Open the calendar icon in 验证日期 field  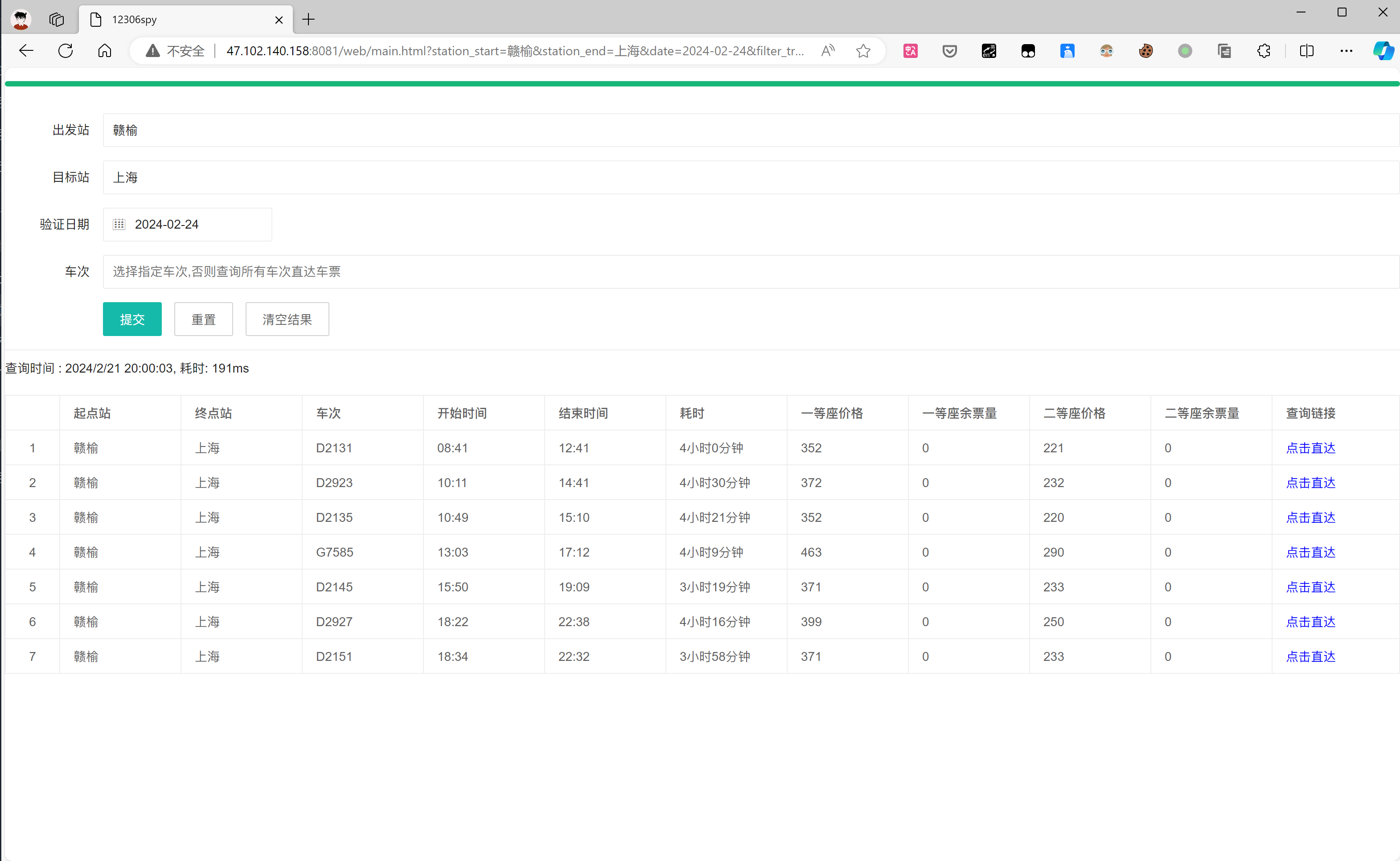119,224
